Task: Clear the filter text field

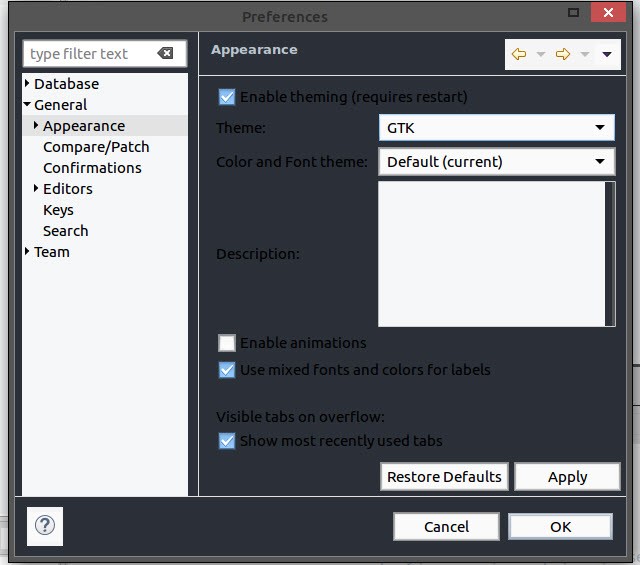Action: [x=165, y=53]
